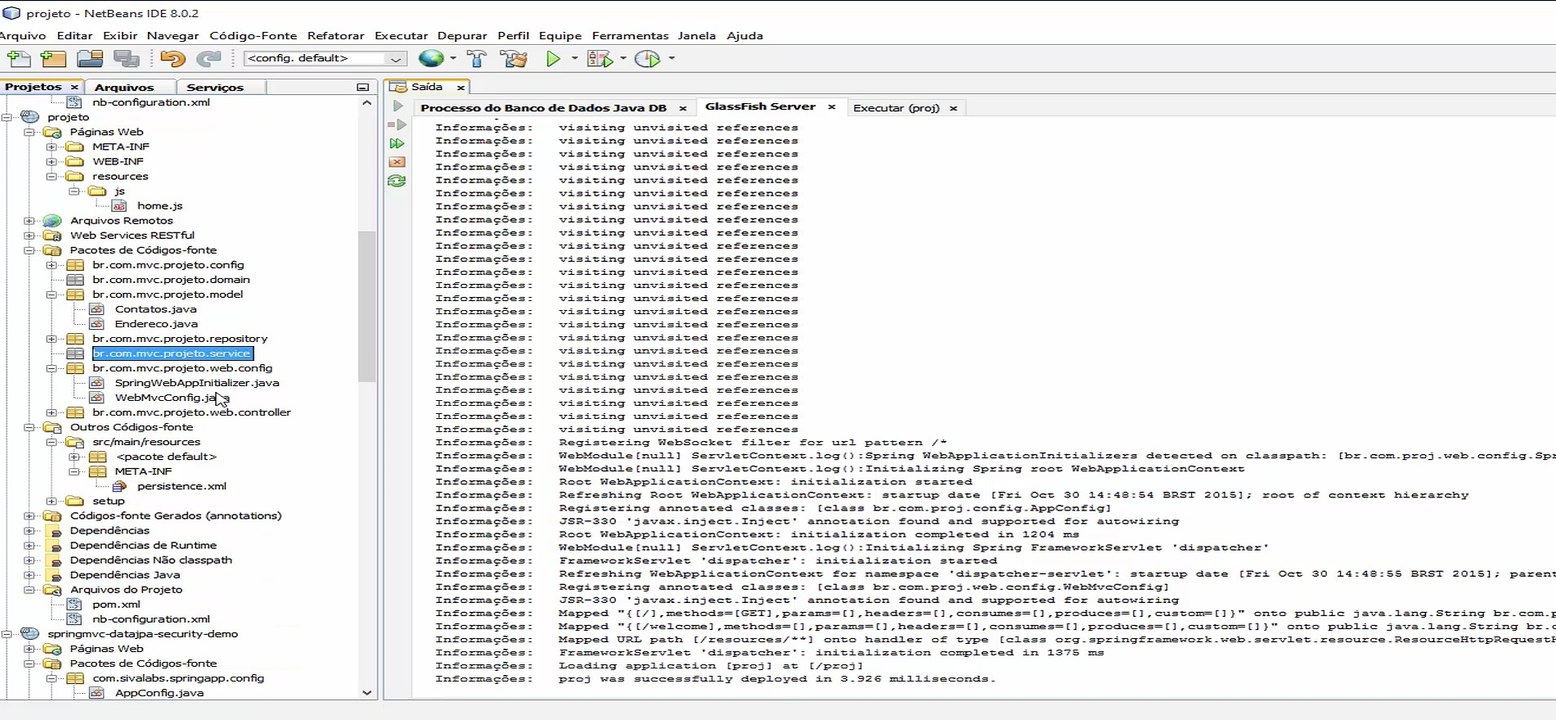Collapse the br.com.mvc.projeto.model package
Viewport: 1556px width, 720px height.
pos(51,295)
